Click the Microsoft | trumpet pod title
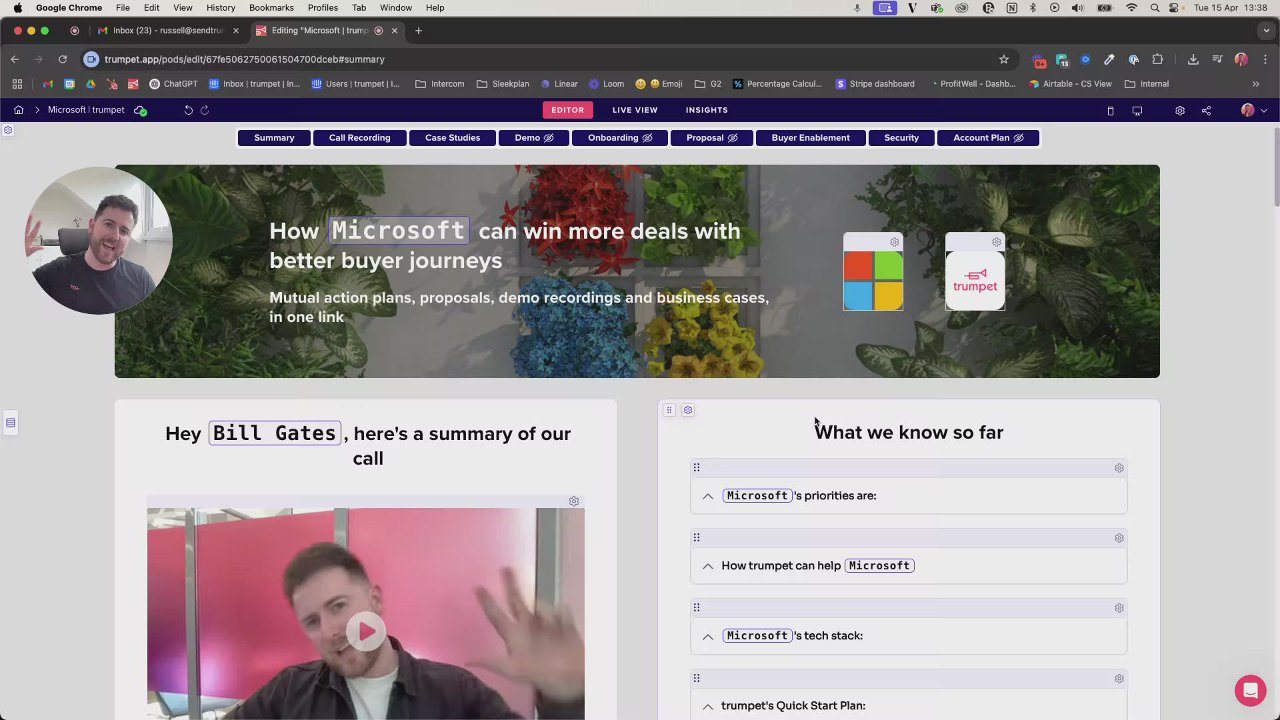Screen dimensions: 1280x720 [x=86, y=110]
